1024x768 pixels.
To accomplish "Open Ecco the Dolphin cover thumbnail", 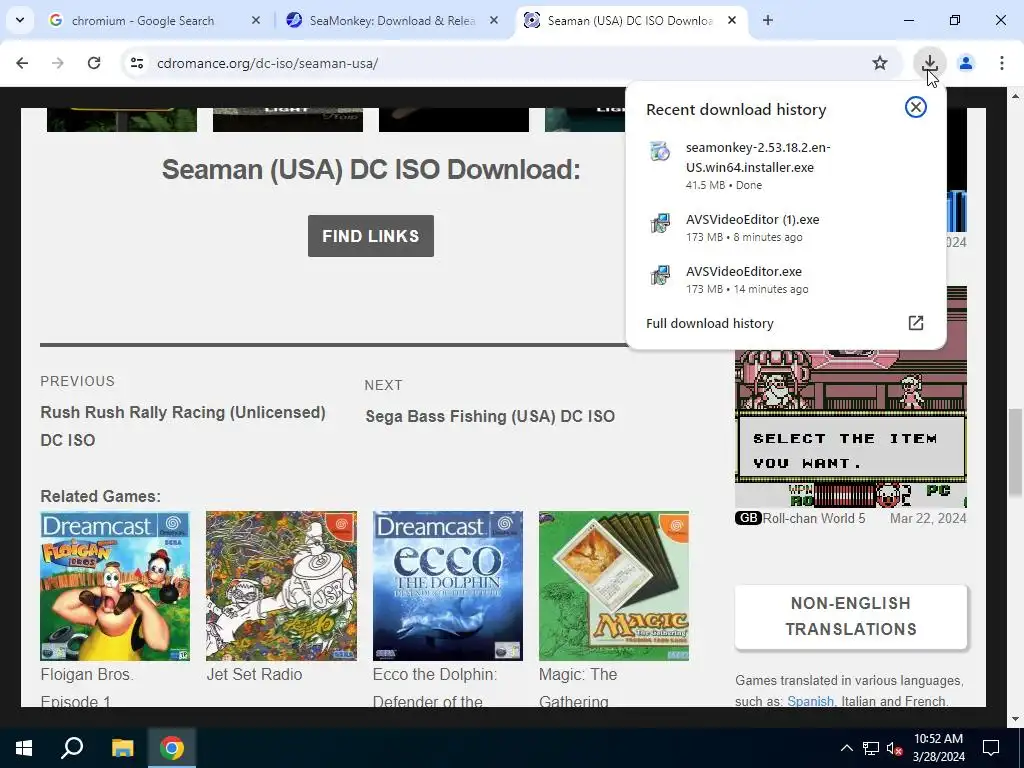I will pyautogui.click(x=447, y=586).
